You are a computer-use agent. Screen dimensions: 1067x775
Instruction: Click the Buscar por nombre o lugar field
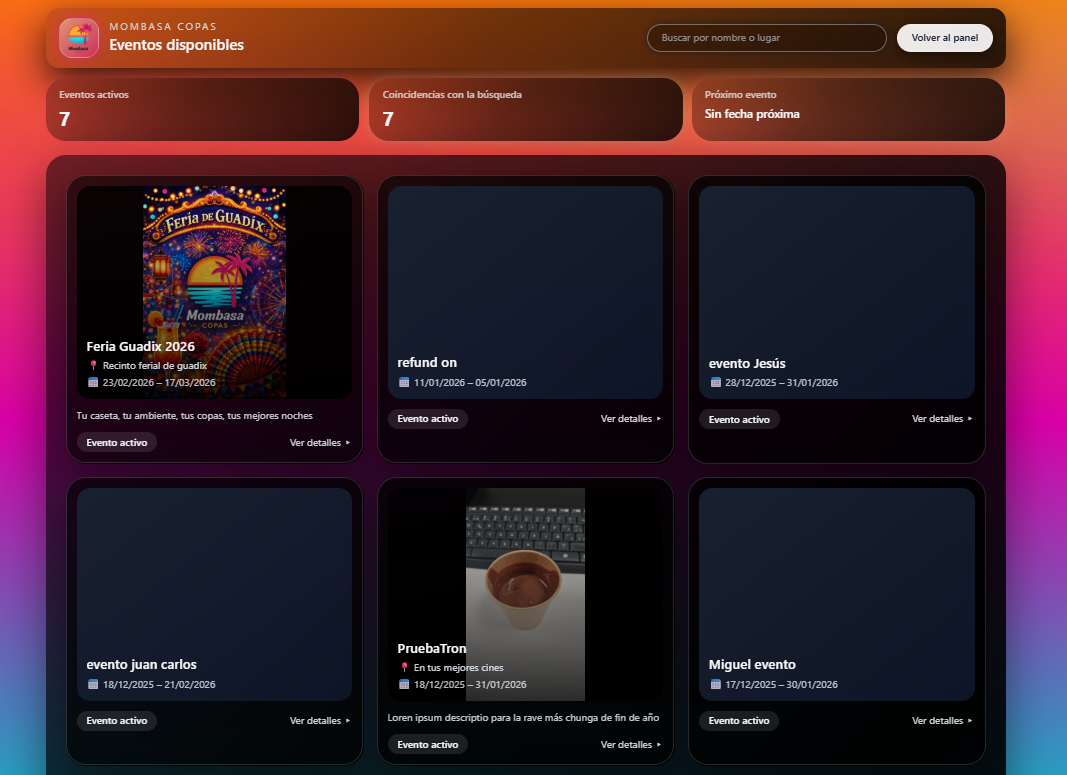766,37
